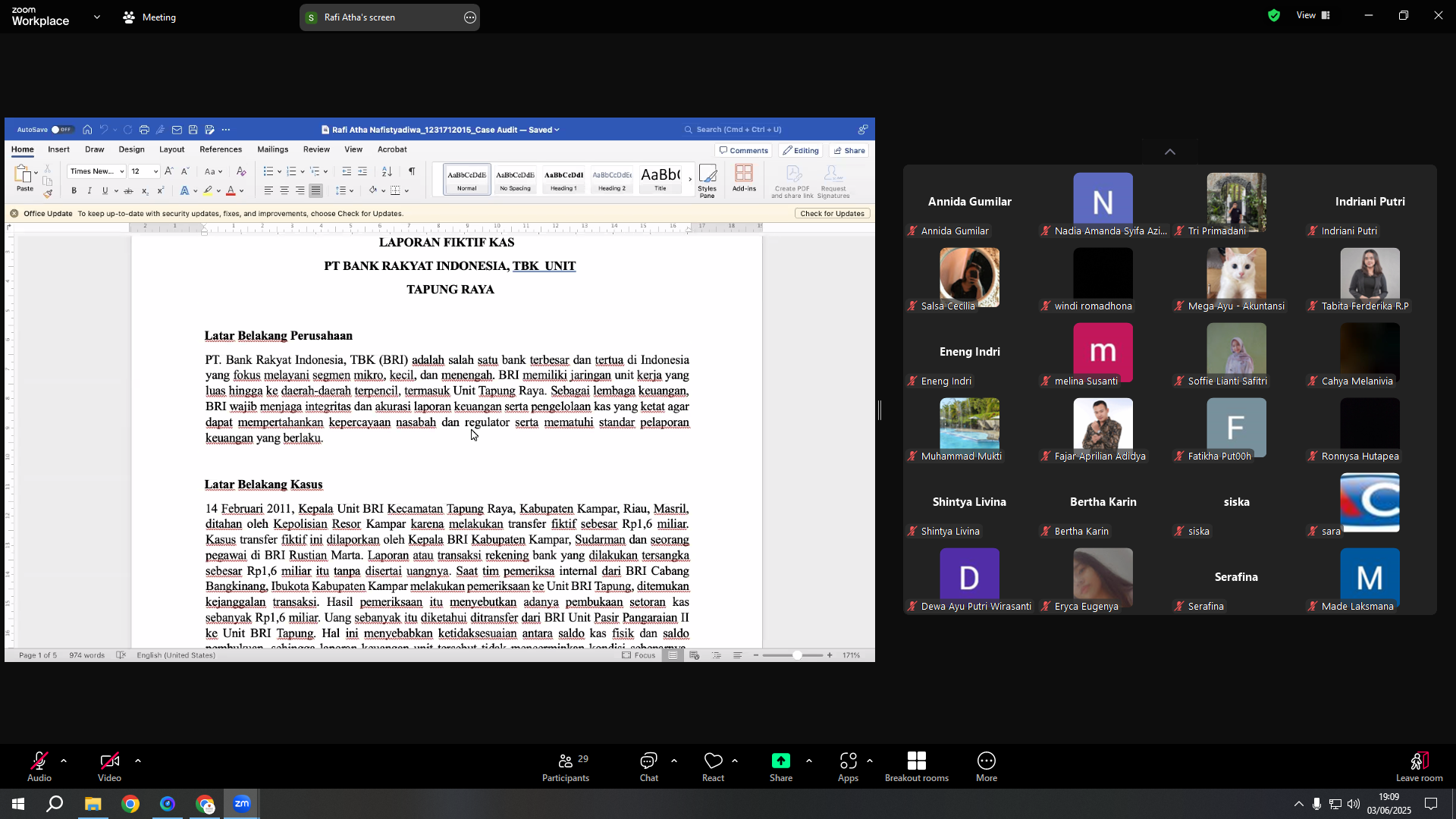Expand Zoom Audio options arrow
Screen dimensions: 1456x819
[x=64, y=761]
